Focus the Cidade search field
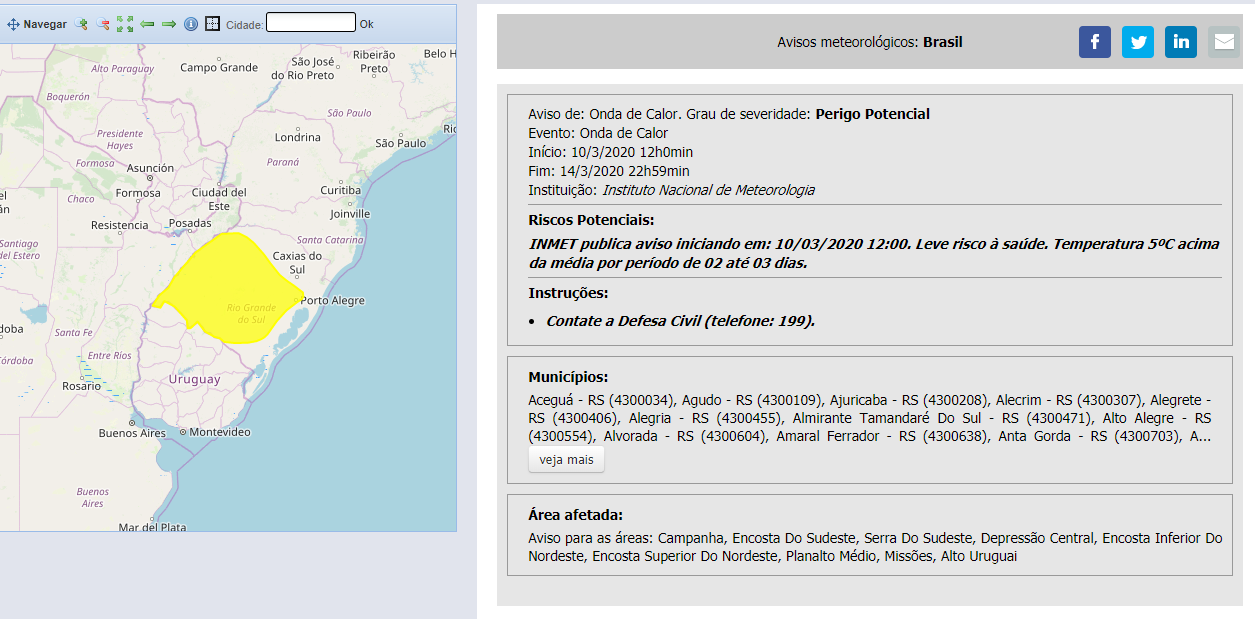The width and height of the screenshot is (1255, 619). pos(310,22)
